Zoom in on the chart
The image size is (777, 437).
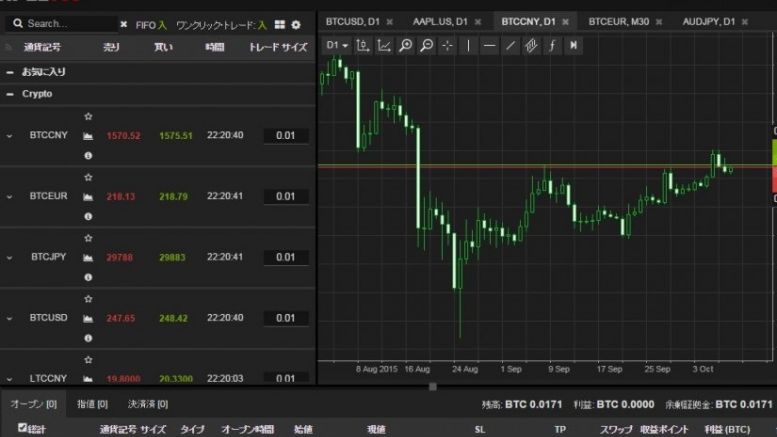[x=405, y=46]
